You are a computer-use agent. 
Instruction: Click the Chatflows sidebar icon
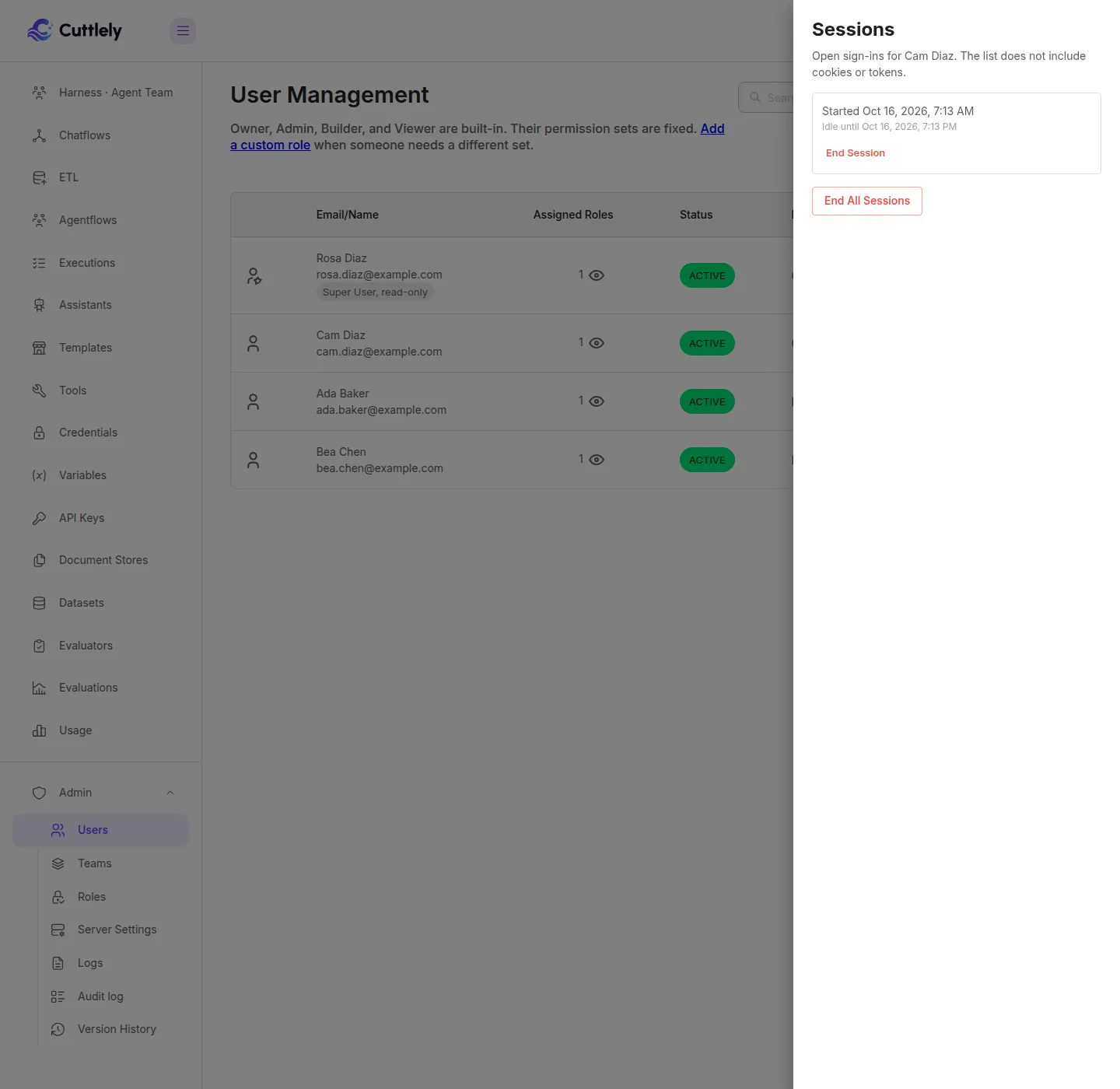point(39,135)
